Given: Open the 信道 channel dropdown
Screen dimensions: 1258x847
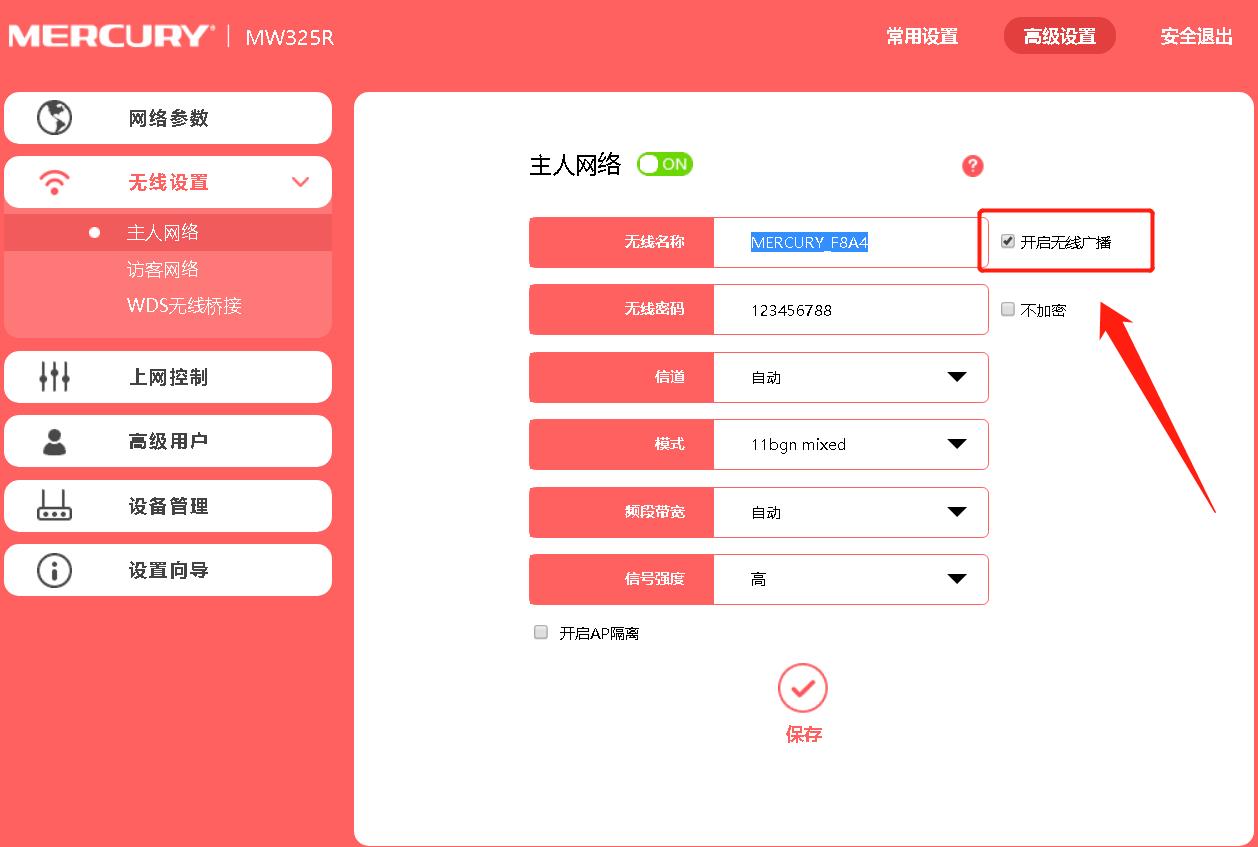Looking at the screenshot, I should click(957, 377).
